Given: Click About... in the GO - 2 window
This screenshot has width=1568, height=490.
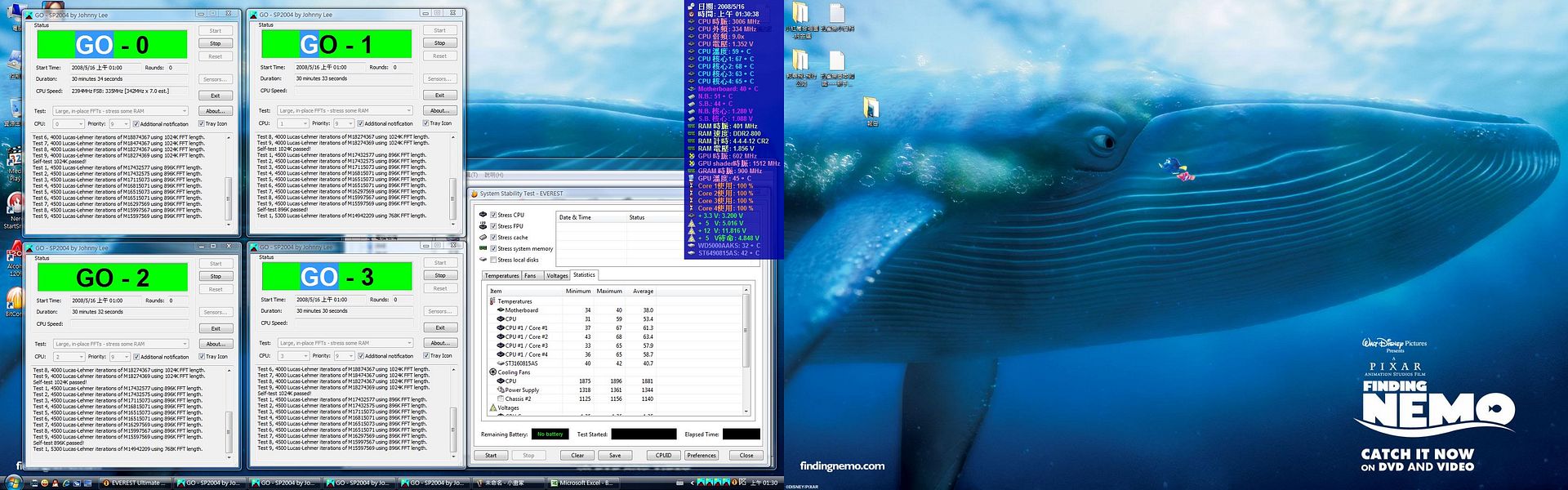Looking at the screenshot, I should [x=216, y=344].
